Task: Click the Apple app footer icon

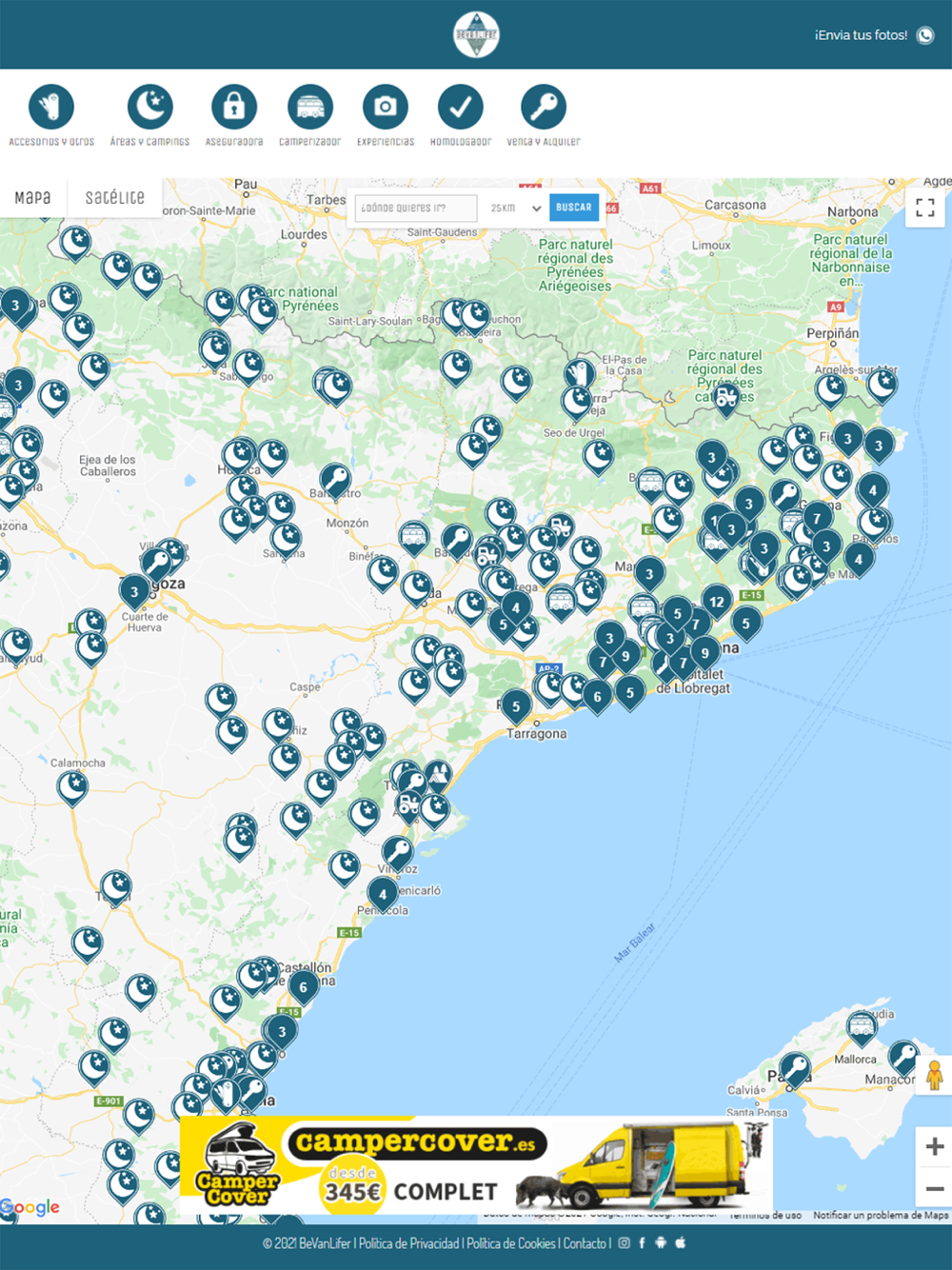Action: coord(681,1242)
